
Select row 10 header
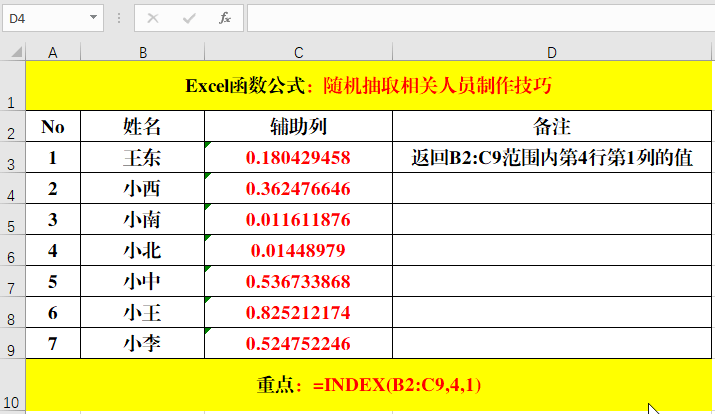coord(11,386)
